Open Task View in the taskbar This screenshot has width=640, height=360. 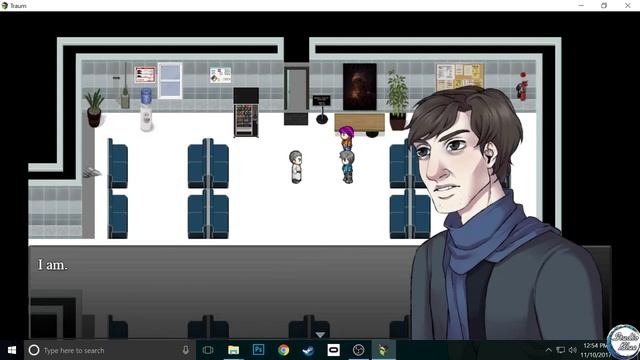[208, 350]
